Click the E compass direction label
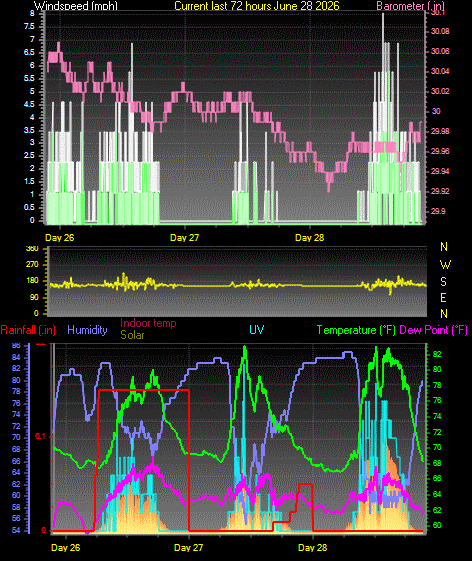Viewport: 472px width, 561px height. [x=443, y=297]
